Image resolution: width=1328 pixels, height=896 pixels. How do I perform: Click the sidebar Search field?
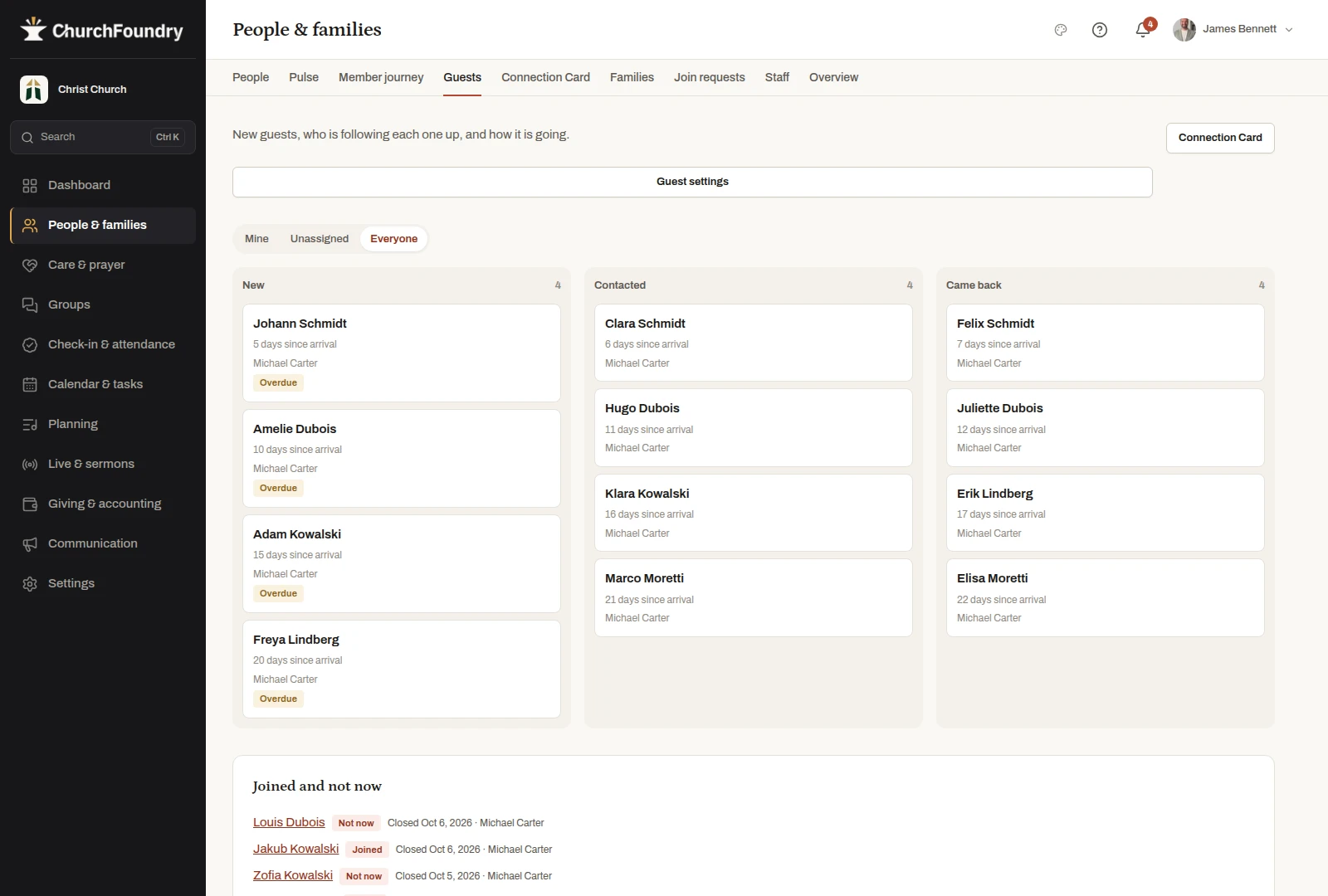[x=103, y=138]
